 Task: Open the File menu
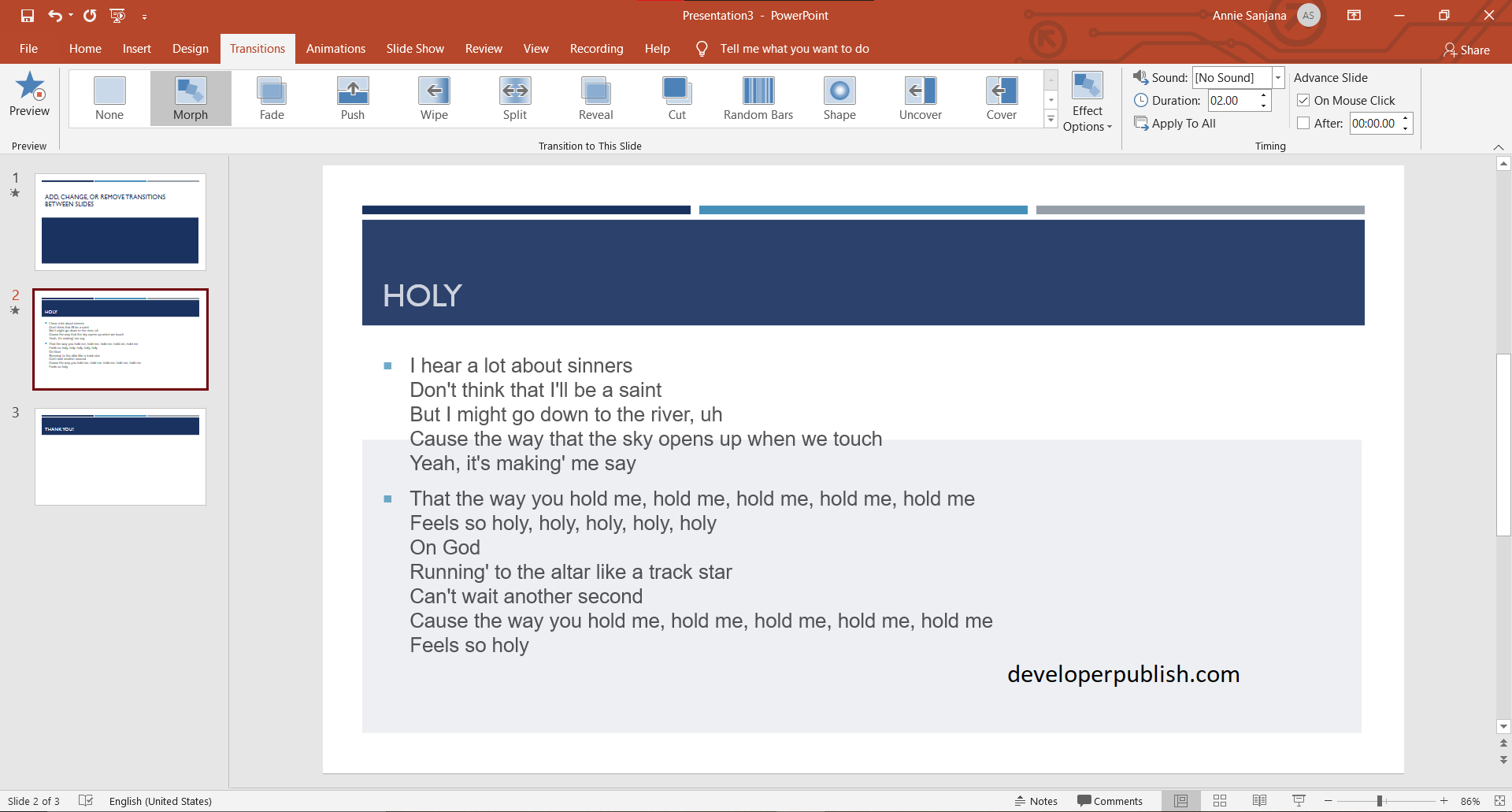pos(28,49)
